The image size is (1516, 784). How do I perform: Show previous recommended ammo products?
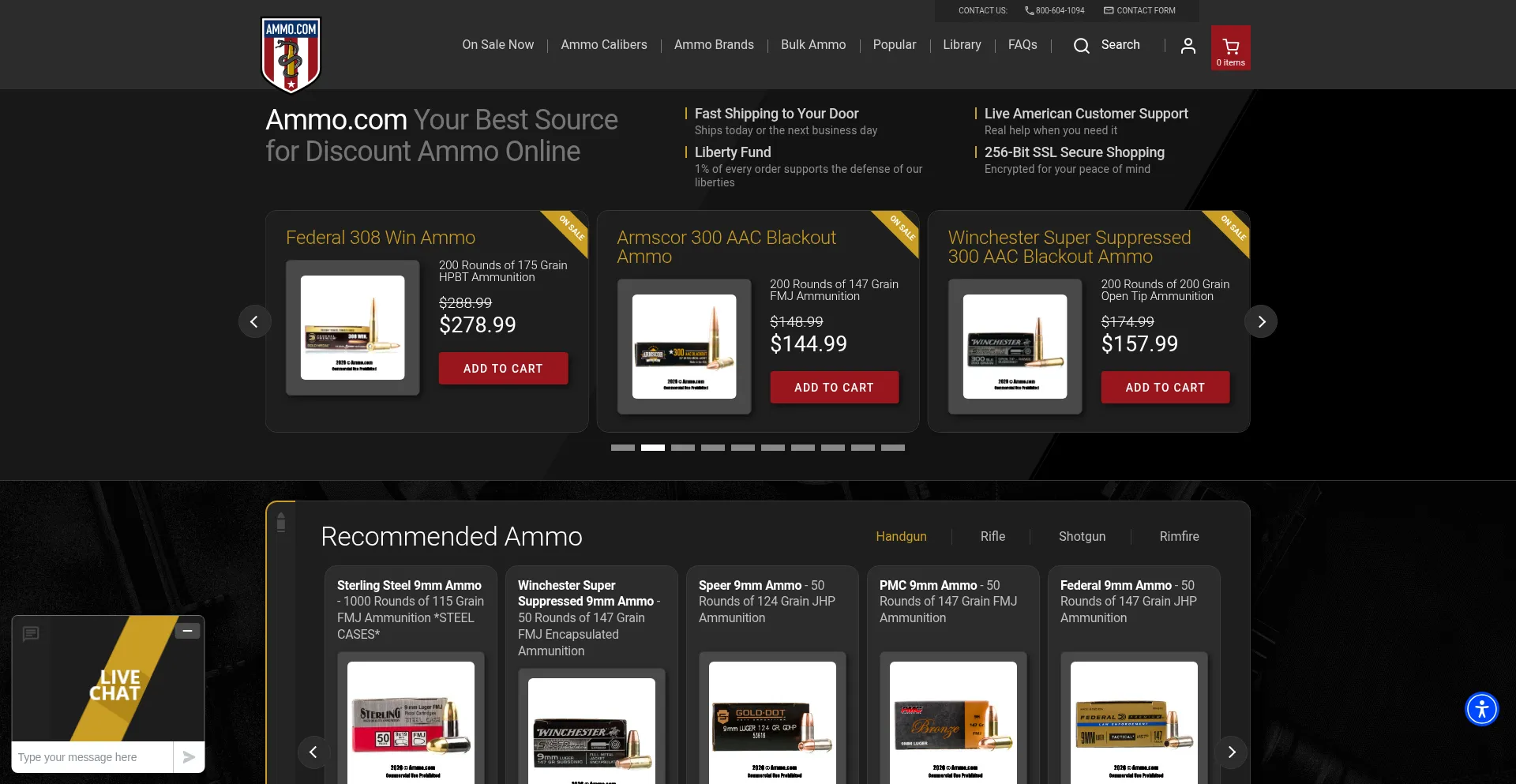point(313,752)
